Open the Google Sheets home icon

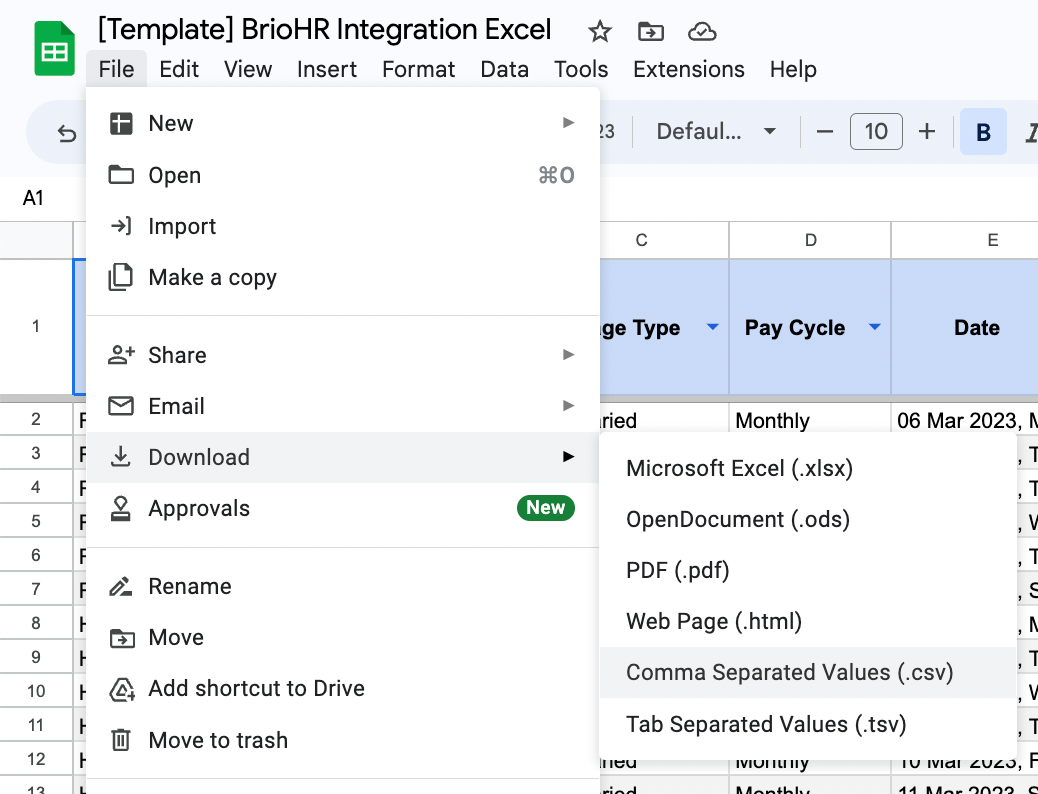pyautogui.click(x=54, y=48)
